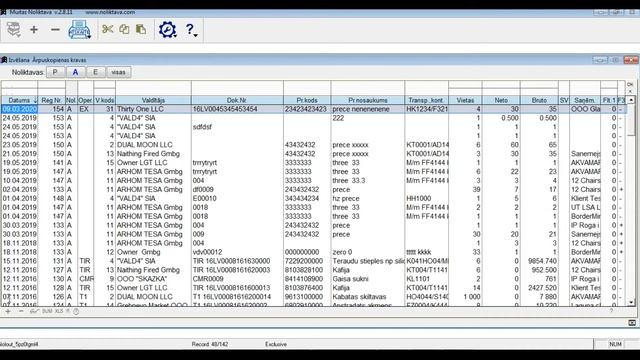
Task: Click the Bruto column header
Action: pos(539,100)
